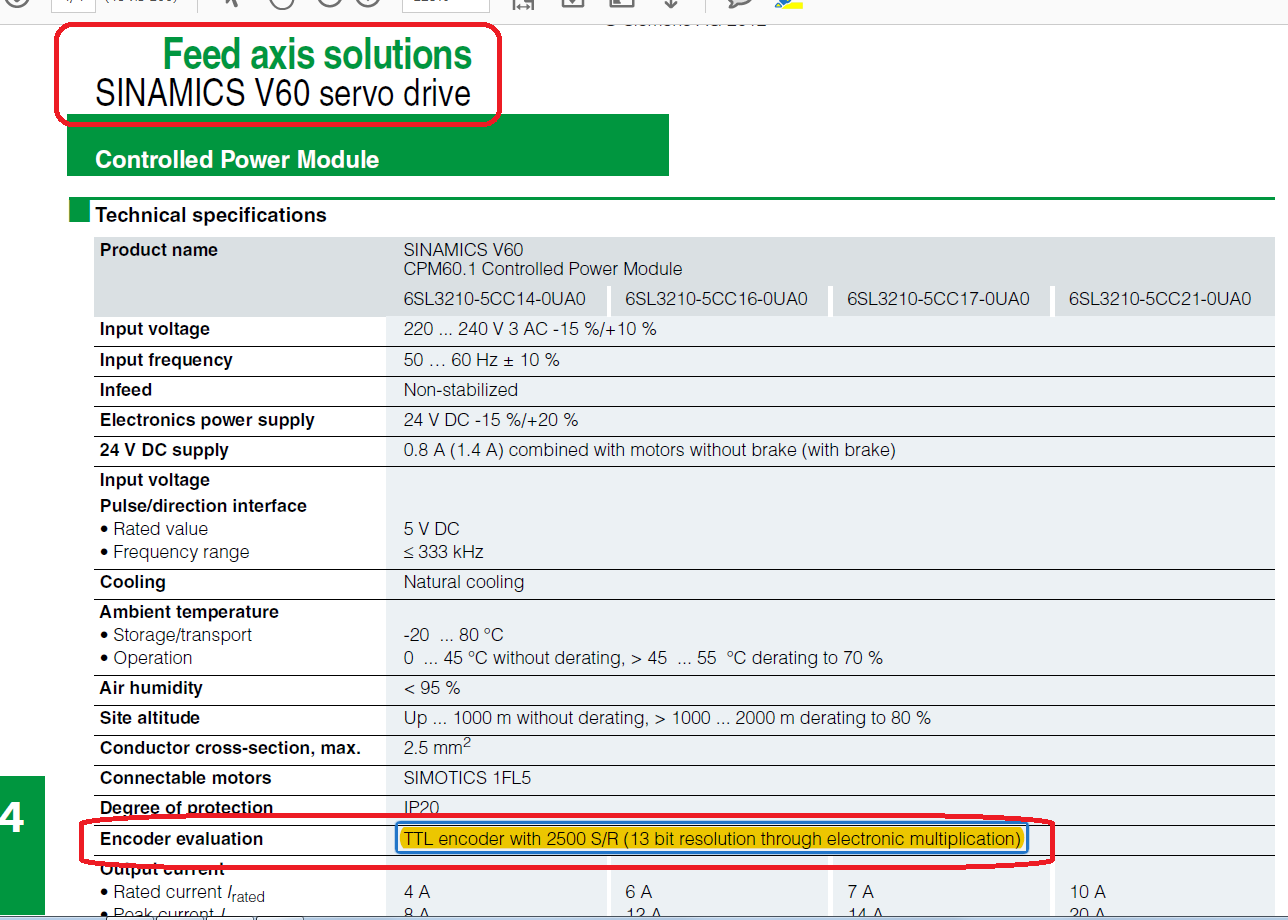
Task: Click the 'Input frequency' row label
Action: [x=166, y=360]
